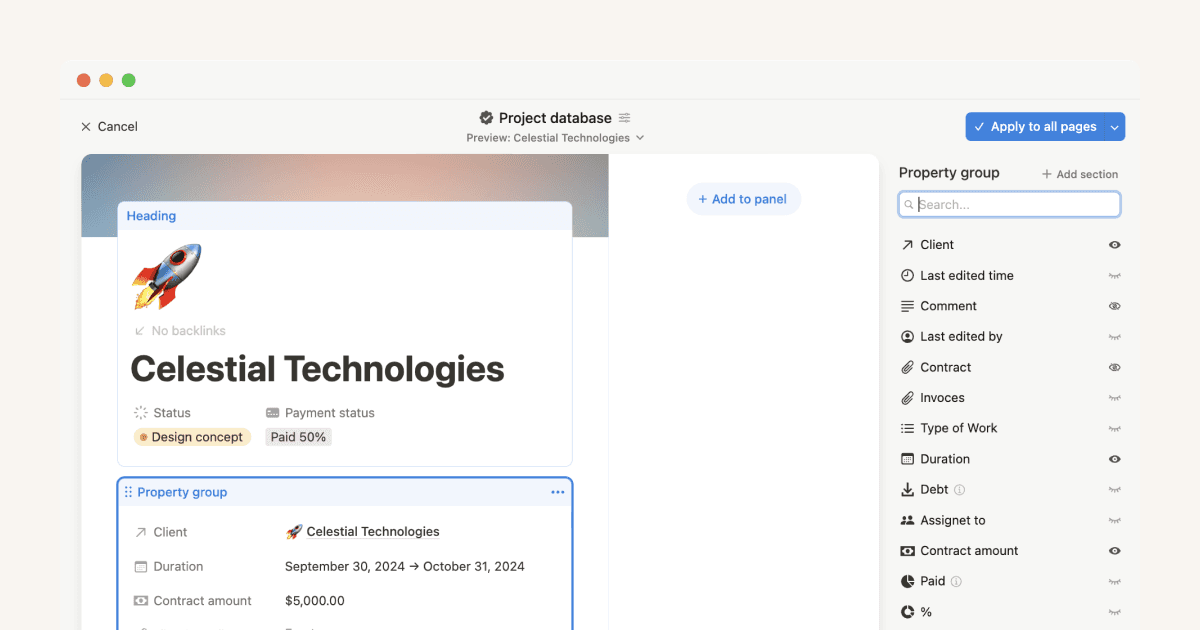Screen dimensions: 1200x630
Task: Click the Debt download icon
Action: click(908, 489)
